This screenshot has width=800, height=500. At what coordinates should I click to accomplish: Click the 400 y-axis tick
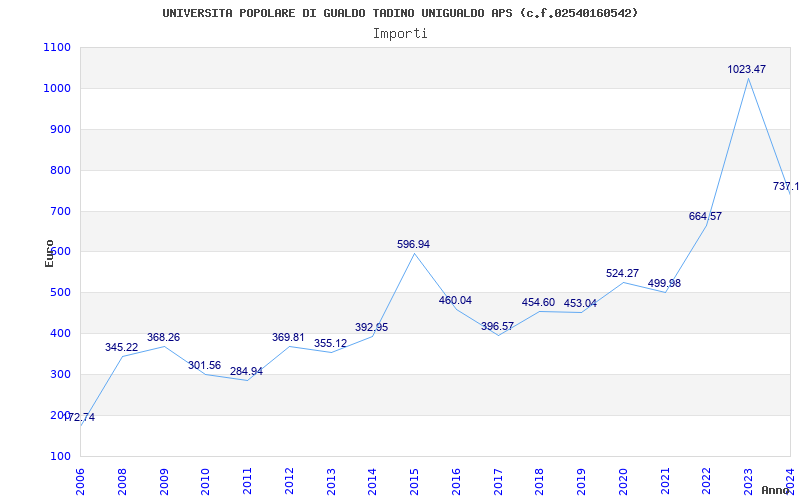click(x=60, y=334)
